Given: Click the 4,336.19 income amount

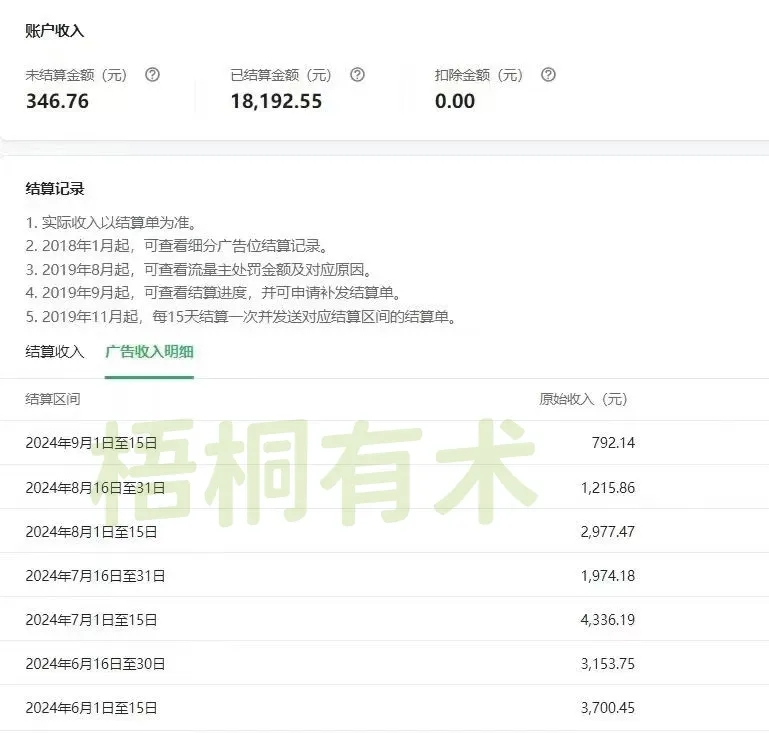Looking at the screenshot, I should [x=607, y=620].
